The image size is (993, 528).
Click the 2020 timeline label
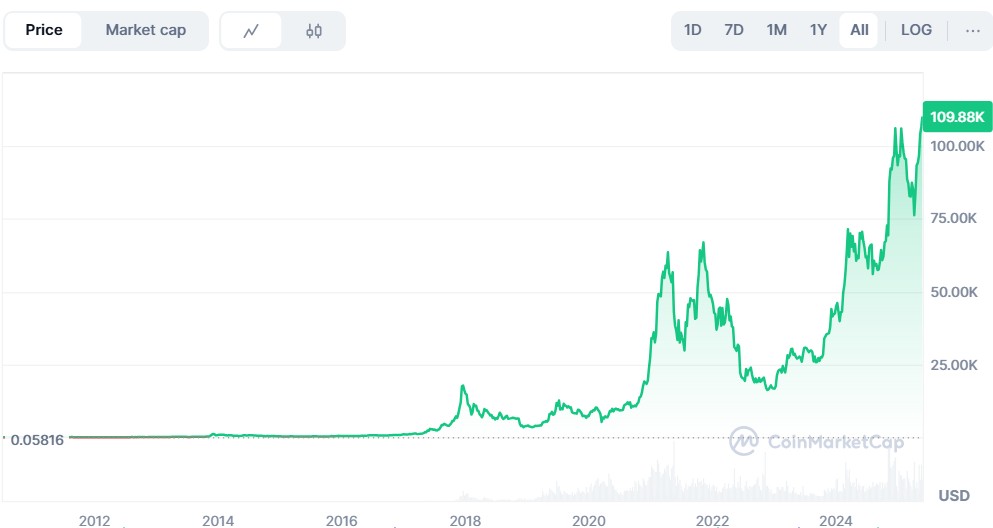(x=588, y=520)
